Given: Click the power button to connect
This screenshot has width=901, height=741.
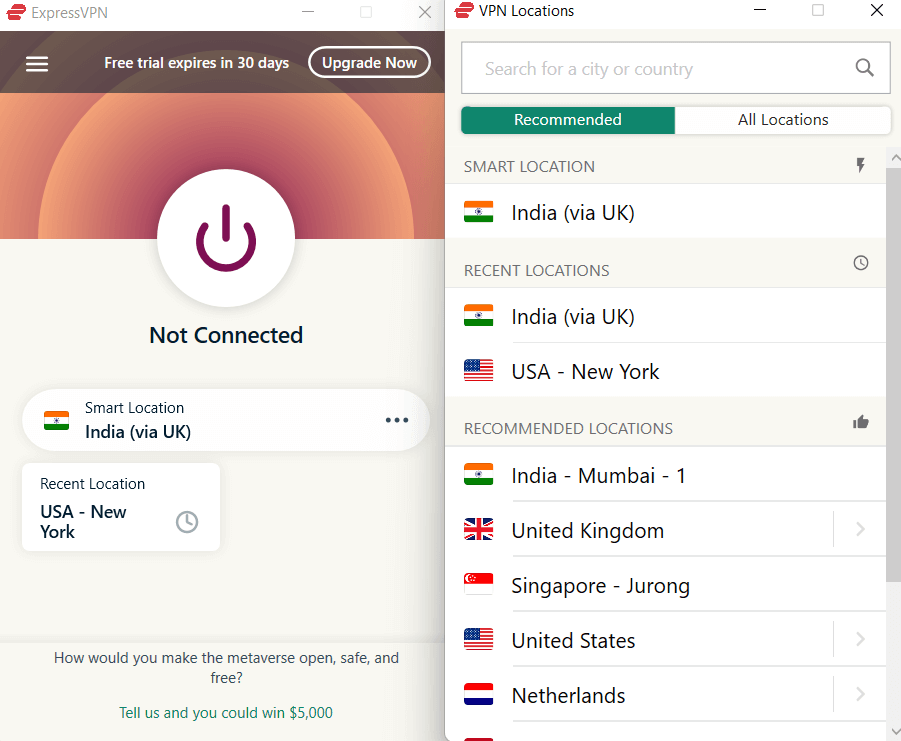Looking at the screenshot, I should coord(226,238).
